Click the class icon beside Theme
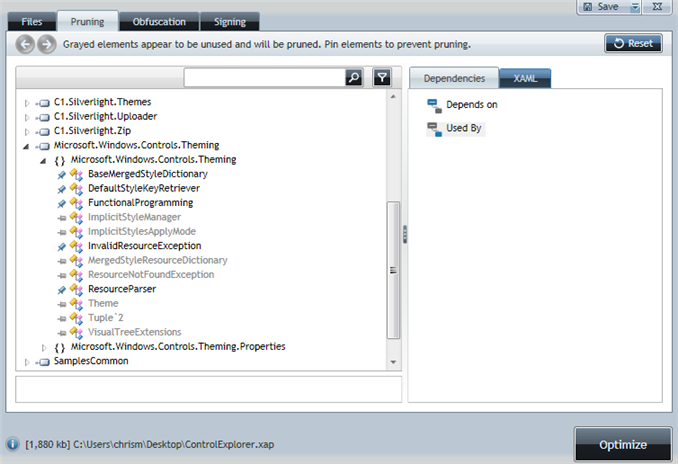 tap(76, 304)
